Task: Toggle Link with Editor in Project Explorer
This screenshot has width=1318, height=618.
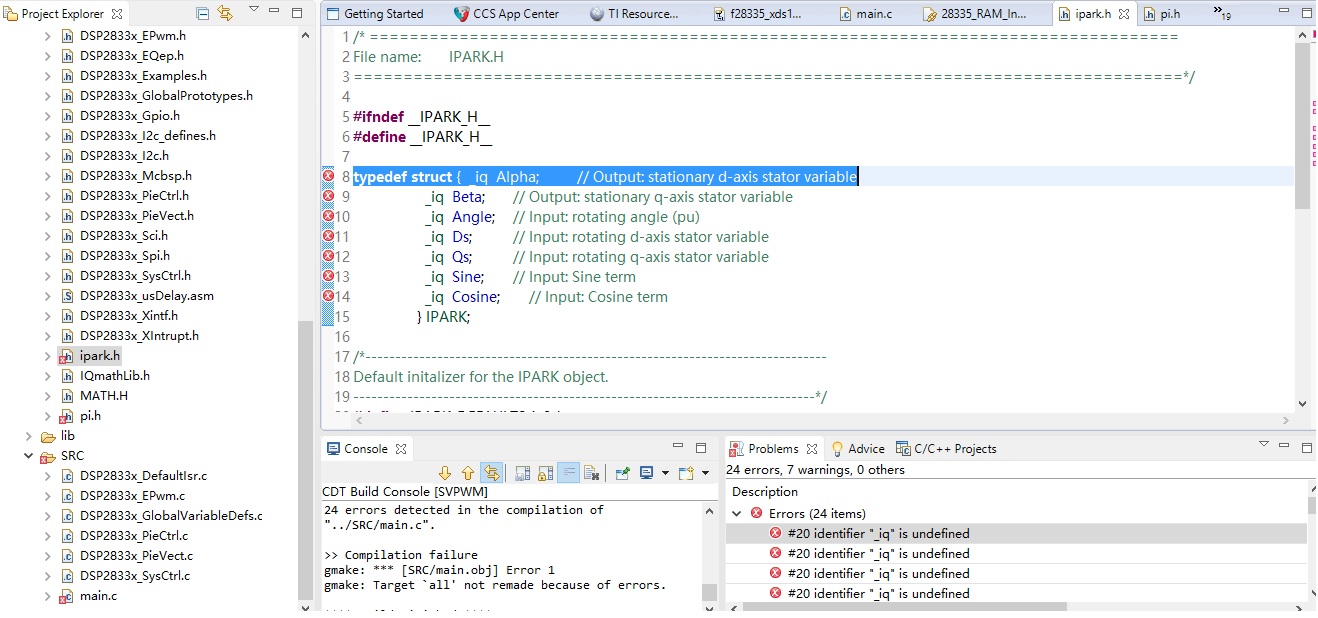Action: click(225, 14)
